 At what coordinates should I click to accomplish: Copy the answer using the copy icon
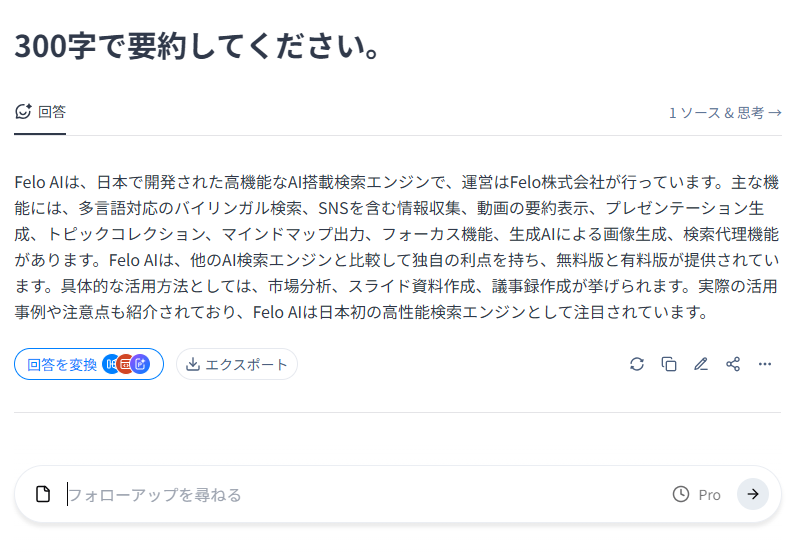click(x=669, y=364)
